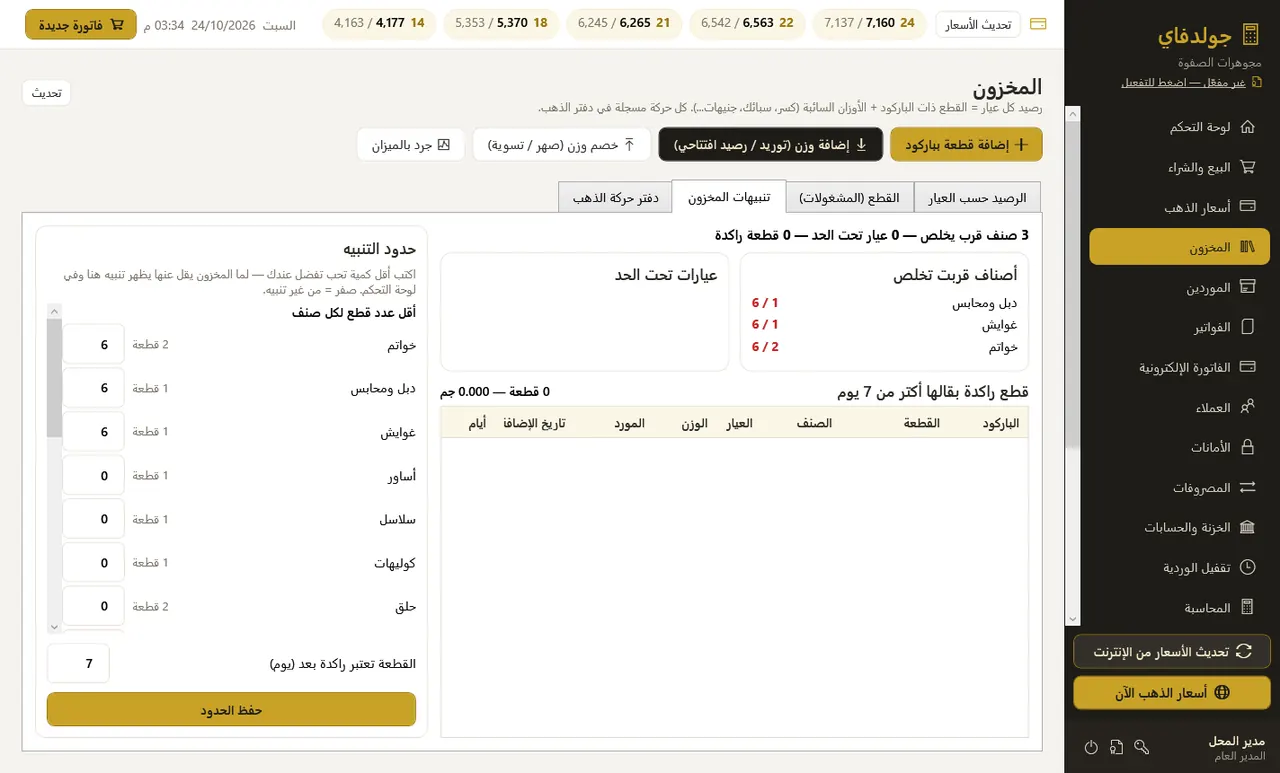Viewport: 1280px width, 773px height.
Task: Save limits with حفظ الحدود
Action: click(231, 709)
